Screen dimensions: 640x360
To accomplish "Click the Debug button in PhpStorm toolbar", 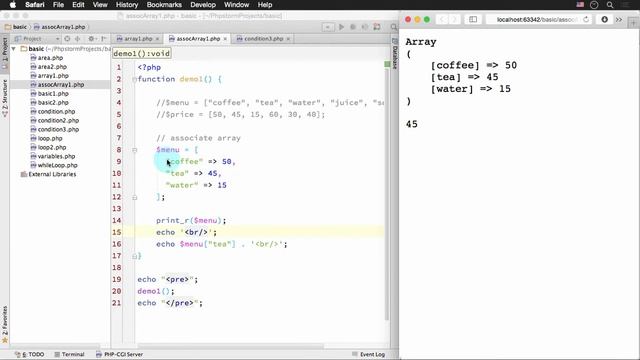I will click(353, 27).
